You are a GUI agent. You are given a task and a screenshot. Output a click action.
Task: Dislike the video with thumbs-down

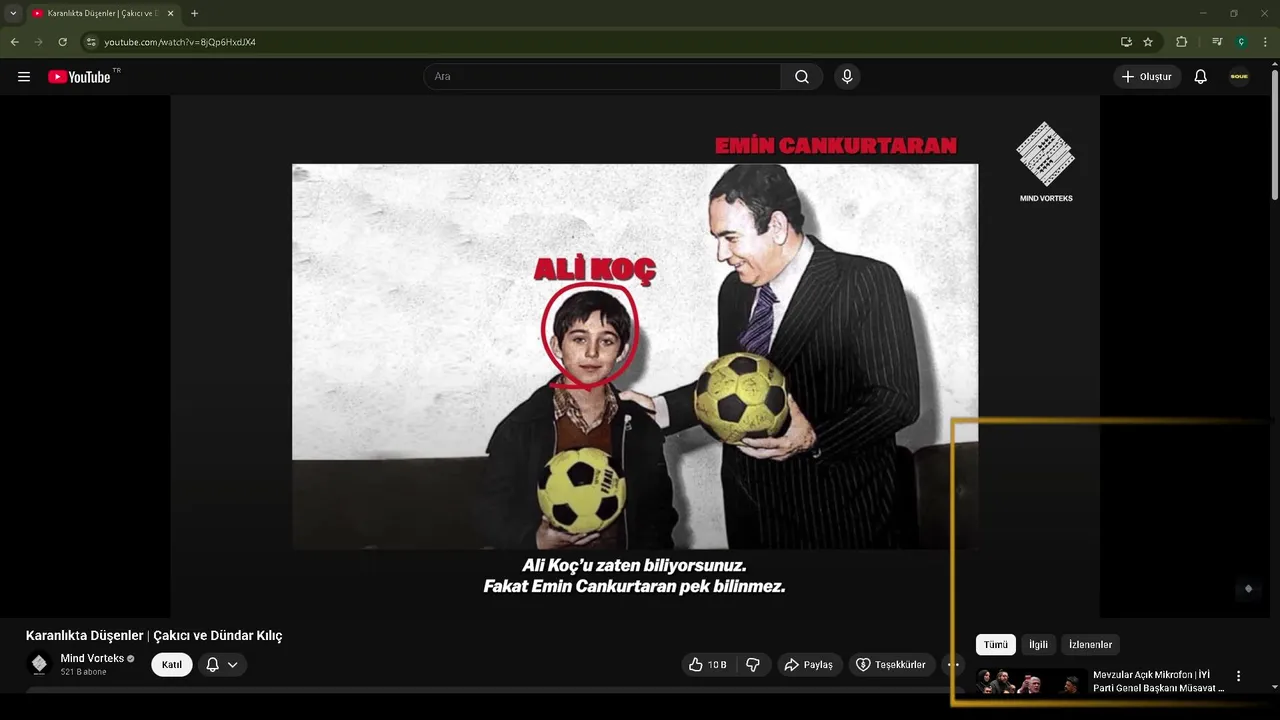coord(753,665)
